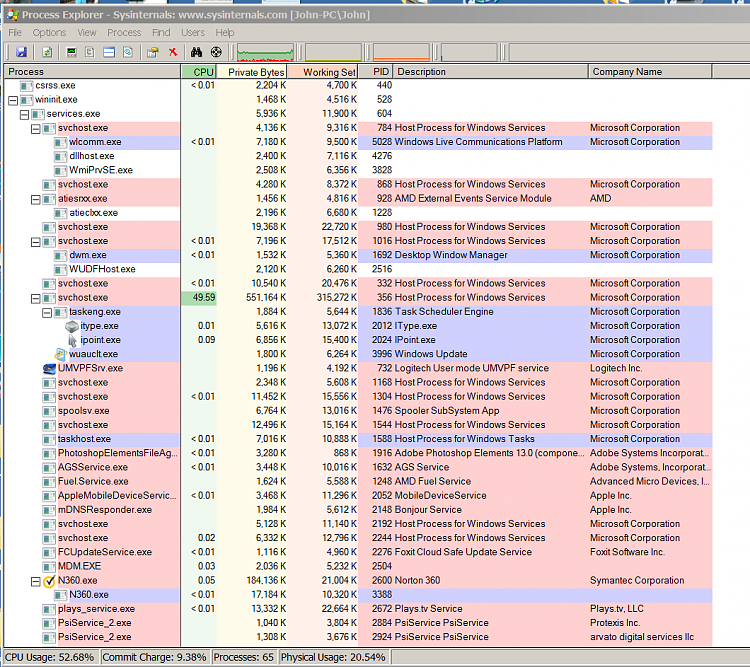The height and width of the screenshot is (667, 750).
Task: Click the green CPU usage history graph
Action: pyautogui.click(x=265, y=52)
